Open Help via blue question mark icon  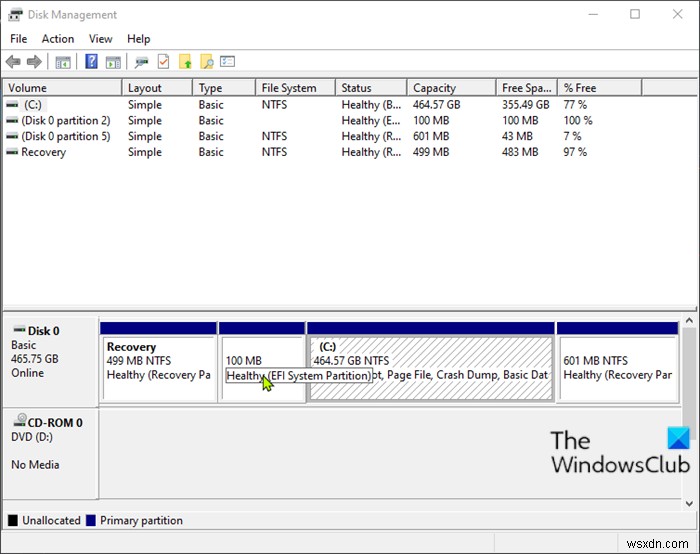tap(92, 61)
